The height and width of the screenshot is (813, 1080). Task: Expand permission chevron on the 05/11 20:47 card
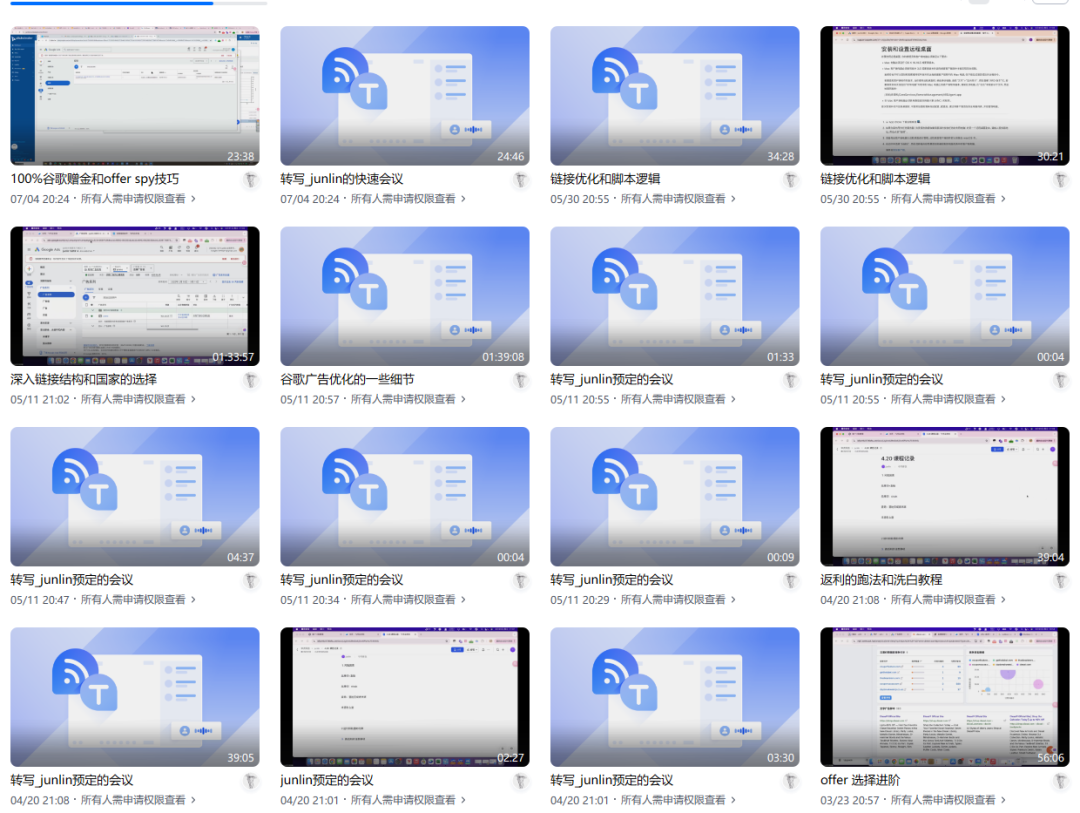194,599
